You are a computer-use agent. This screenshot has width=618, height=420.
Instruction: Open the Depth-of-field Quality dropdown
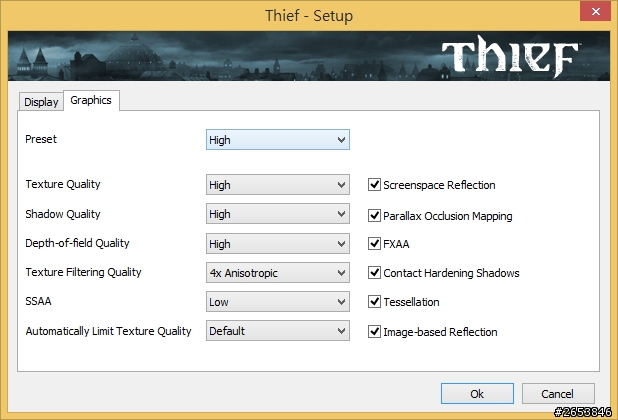click(277, 244)
